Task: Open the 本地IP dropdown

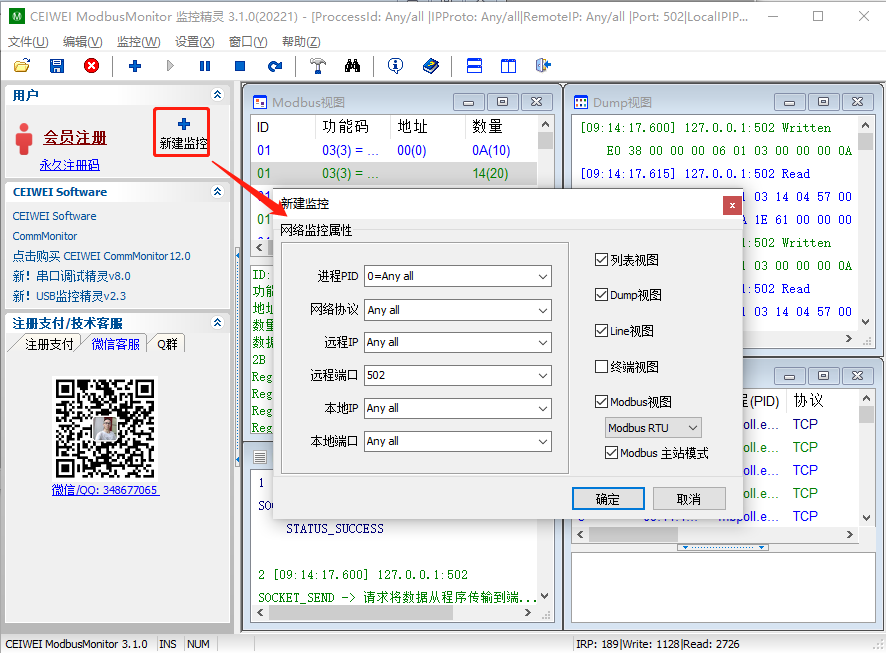Action: coord(543,408)
